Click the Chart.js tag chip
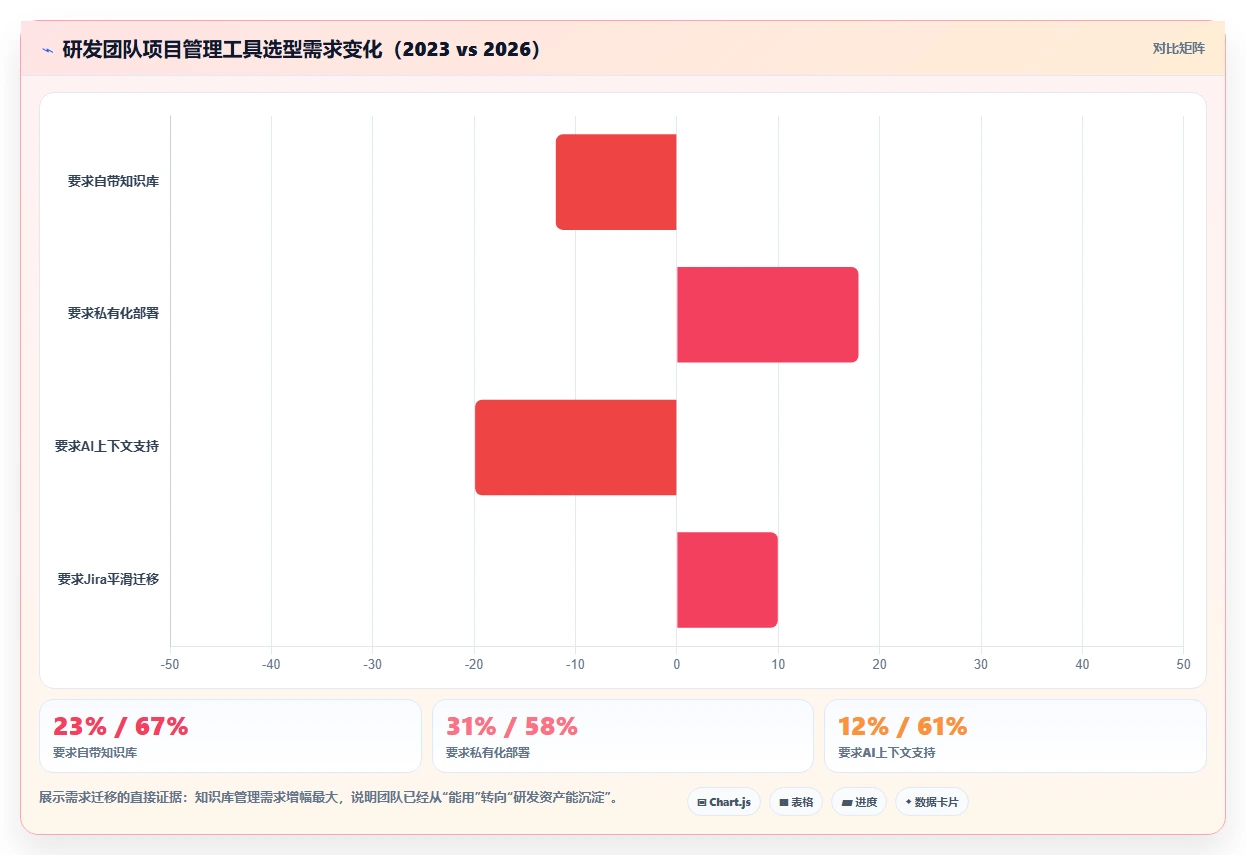The image size is (1246, 855). point(724,802)
